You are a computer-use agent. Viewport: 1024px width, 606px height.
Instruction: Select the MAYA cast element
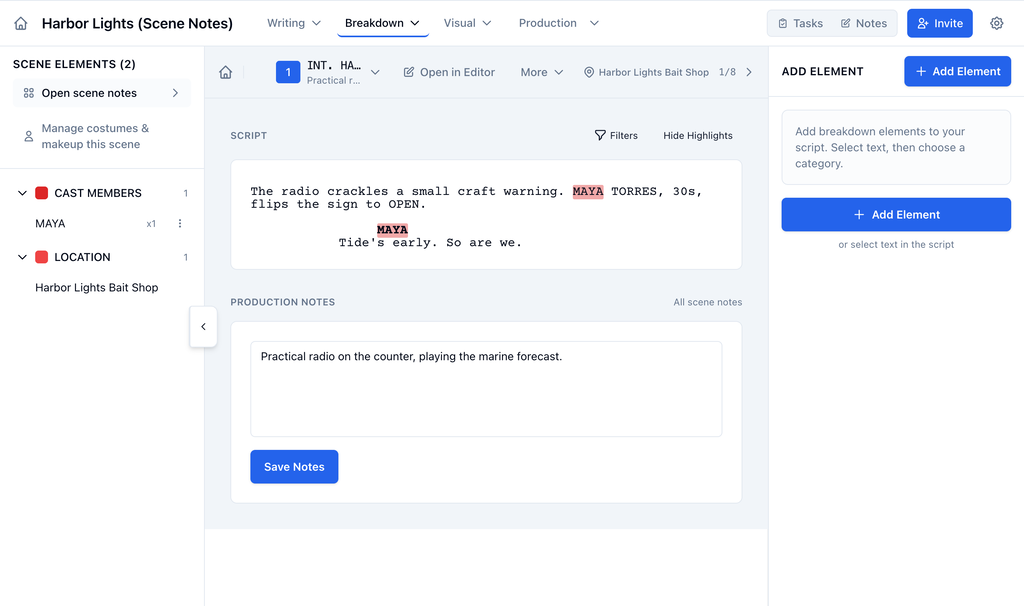(50, 223)
